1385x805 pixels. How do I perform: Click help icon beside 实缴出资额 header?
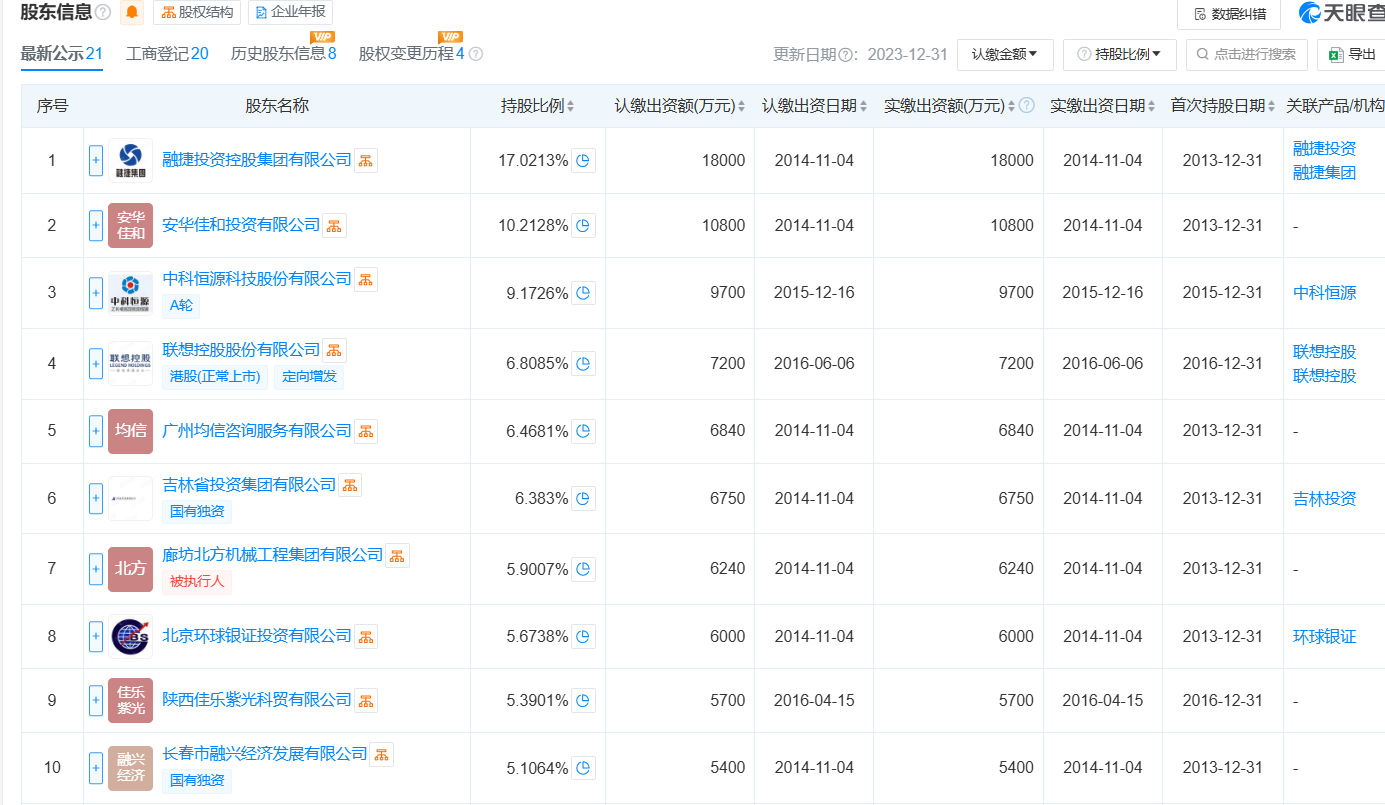[1026, 106]
